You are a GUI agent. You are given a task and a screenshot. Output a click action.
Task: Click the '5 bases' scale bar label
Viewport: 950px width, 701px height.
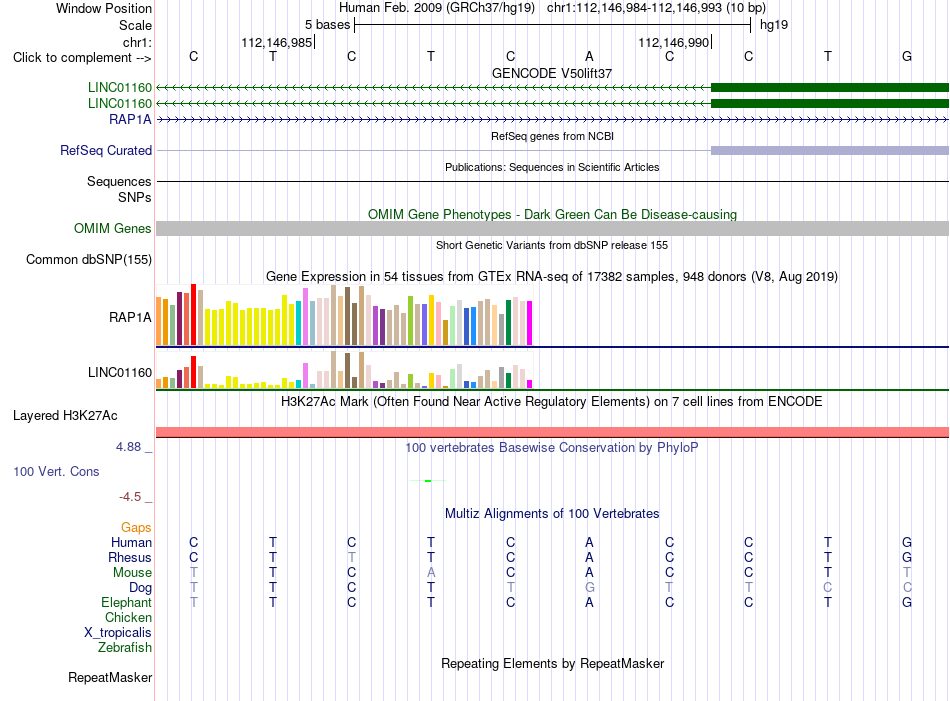click(327, 25)
